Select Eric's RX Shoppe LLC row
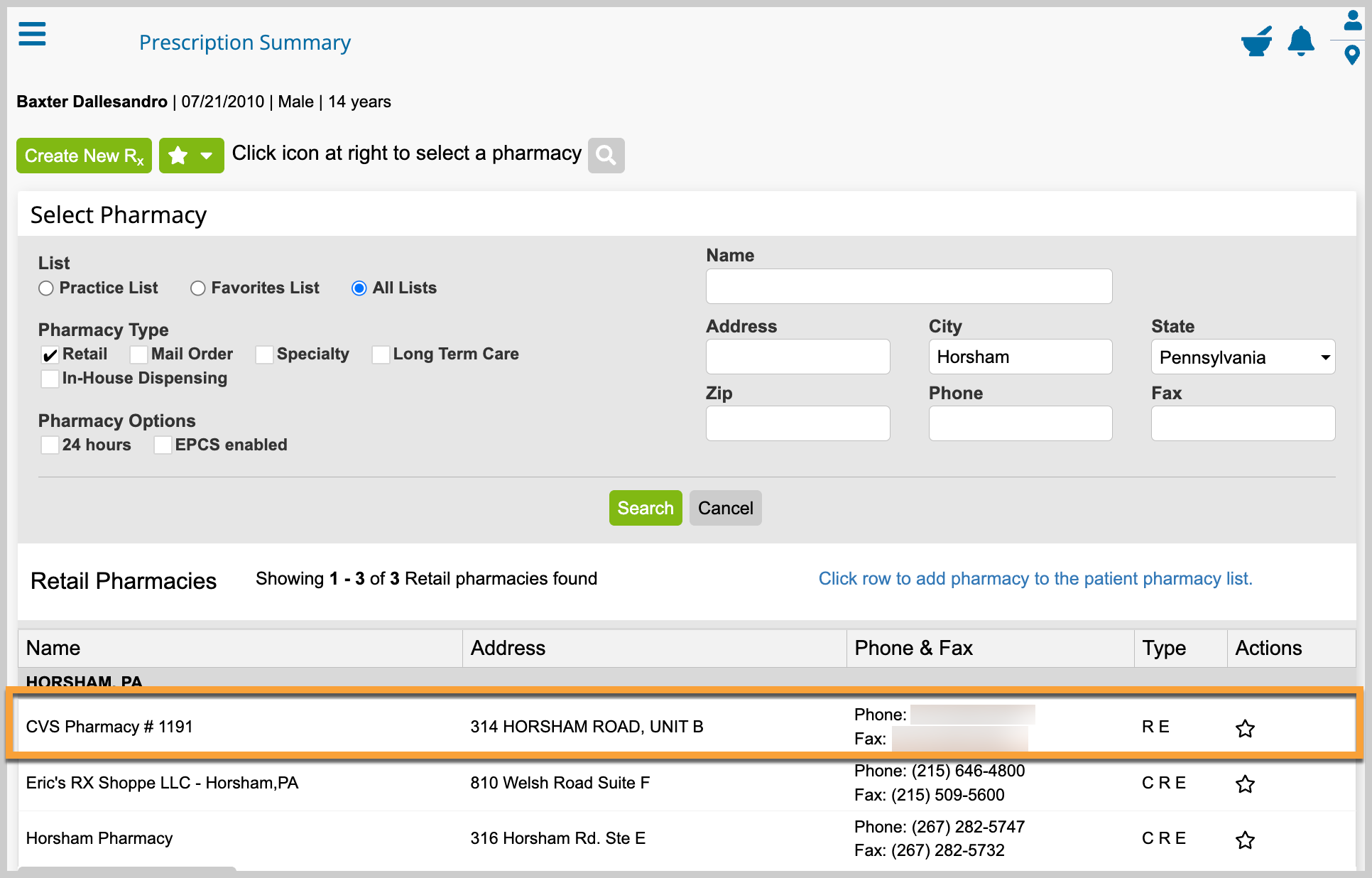Screen dimensions: 1372x878 tap(687, 783)
